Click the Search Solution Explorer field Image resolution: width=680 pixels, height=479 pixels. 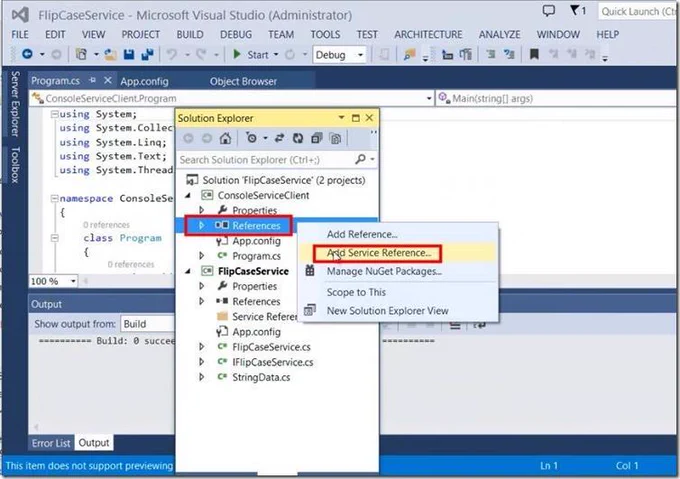point(265,160)
